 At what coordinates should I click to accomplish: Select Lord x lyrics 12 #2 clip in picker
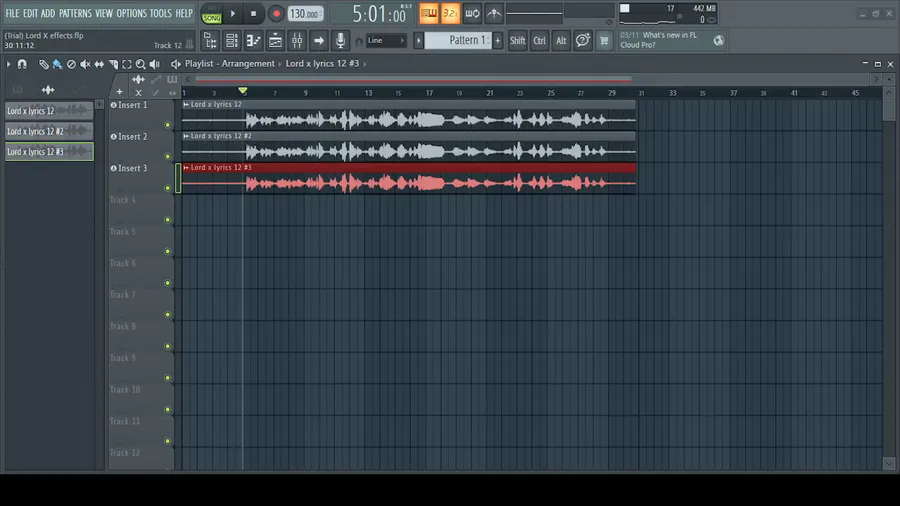[x=49, y=131]
